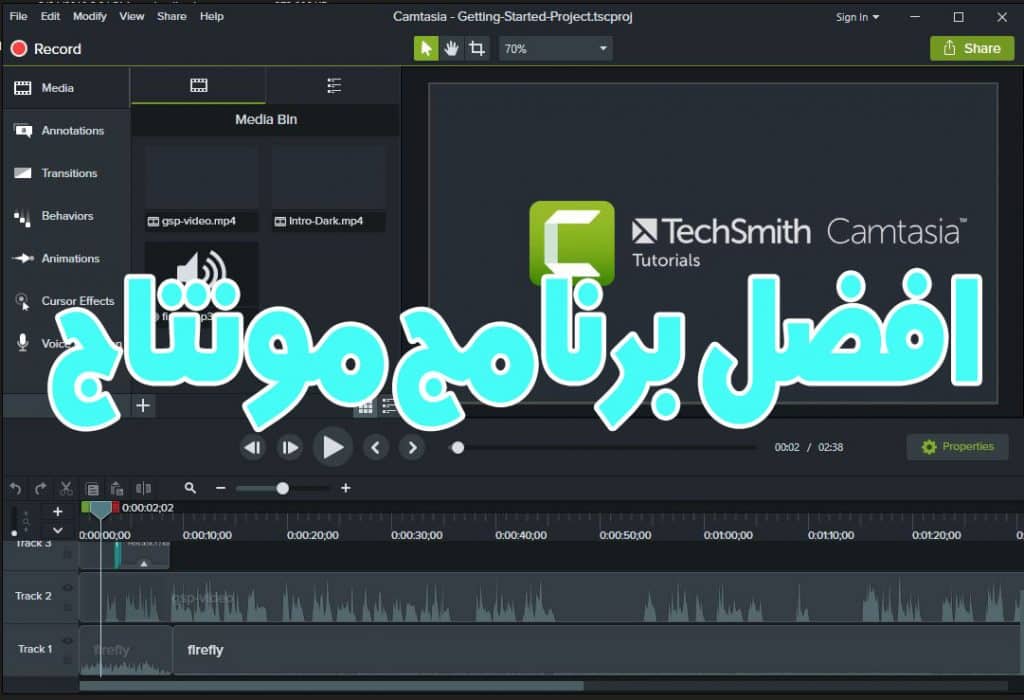Toggle Track 2 visibility eye icon

tap(67, 588)
